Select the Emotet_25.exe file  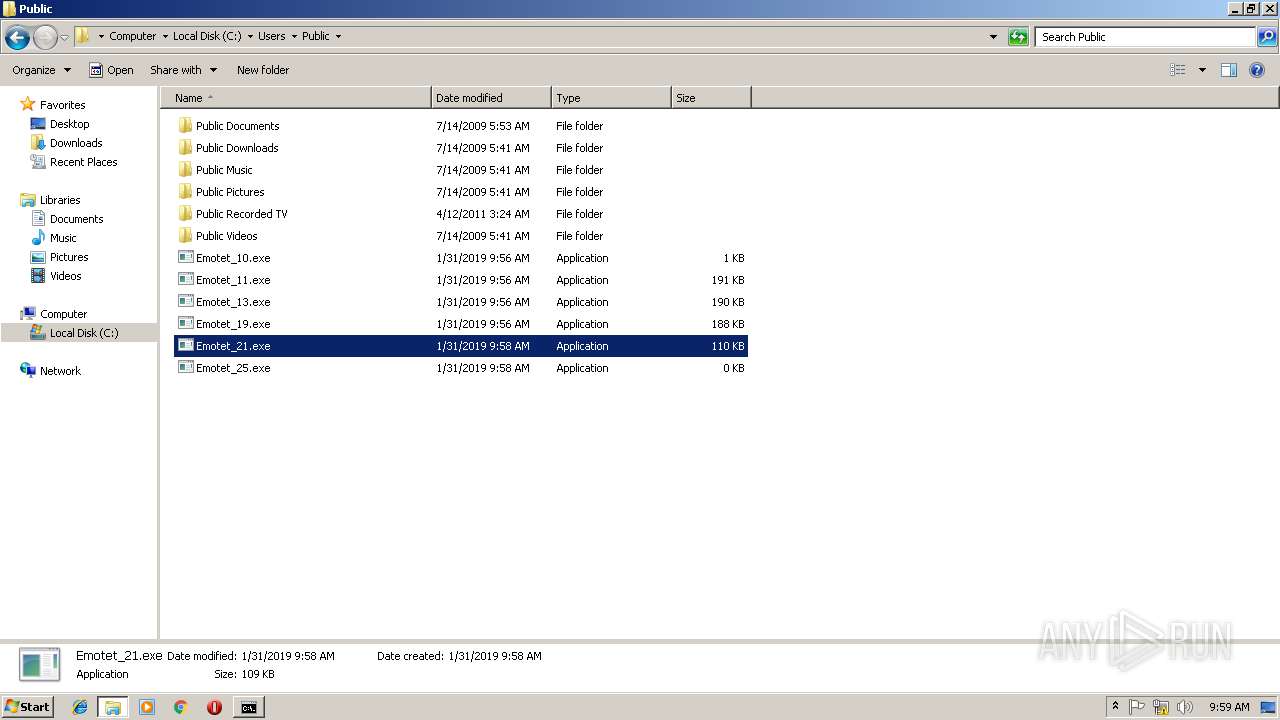point(461,368)
